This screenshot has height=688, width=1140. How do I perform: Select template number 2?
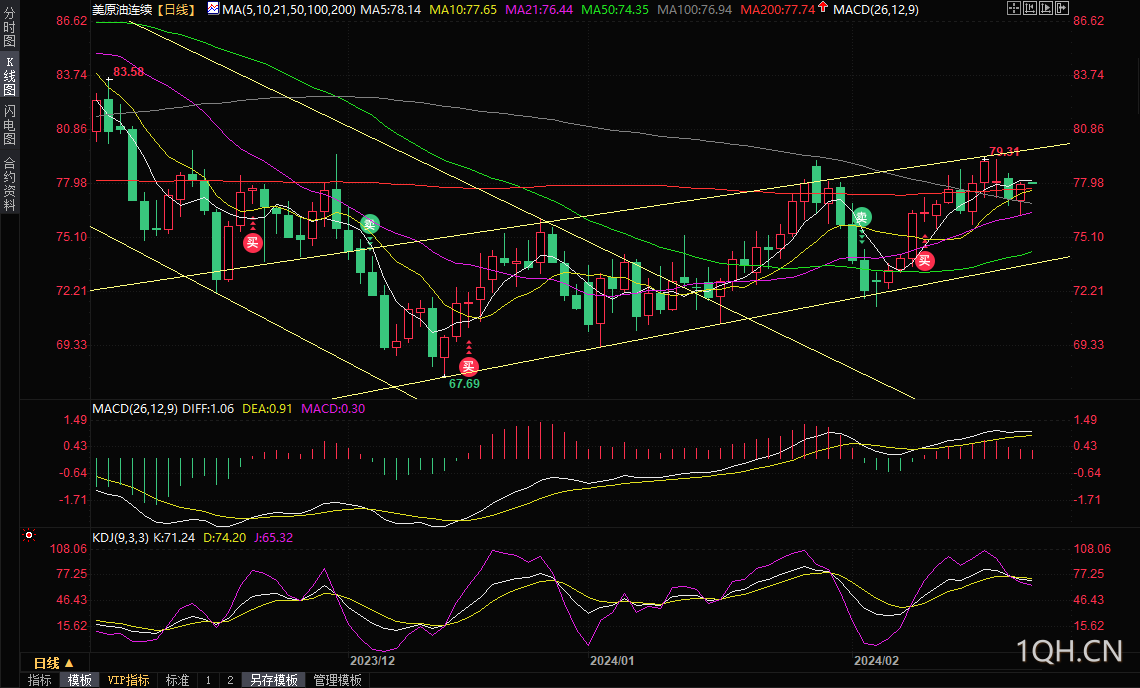pos(230,680)
